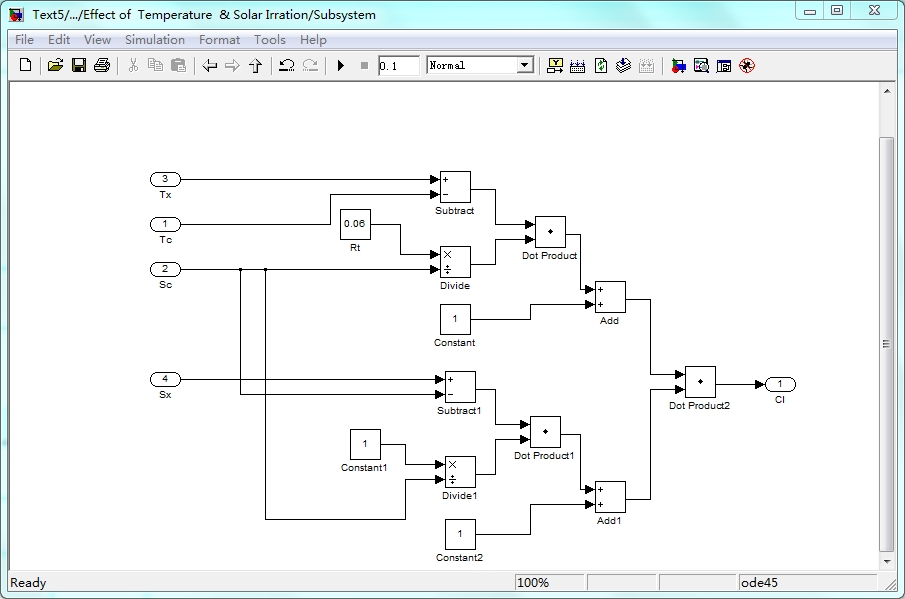
Task: Open the Format menu
Action: point(219,40)
